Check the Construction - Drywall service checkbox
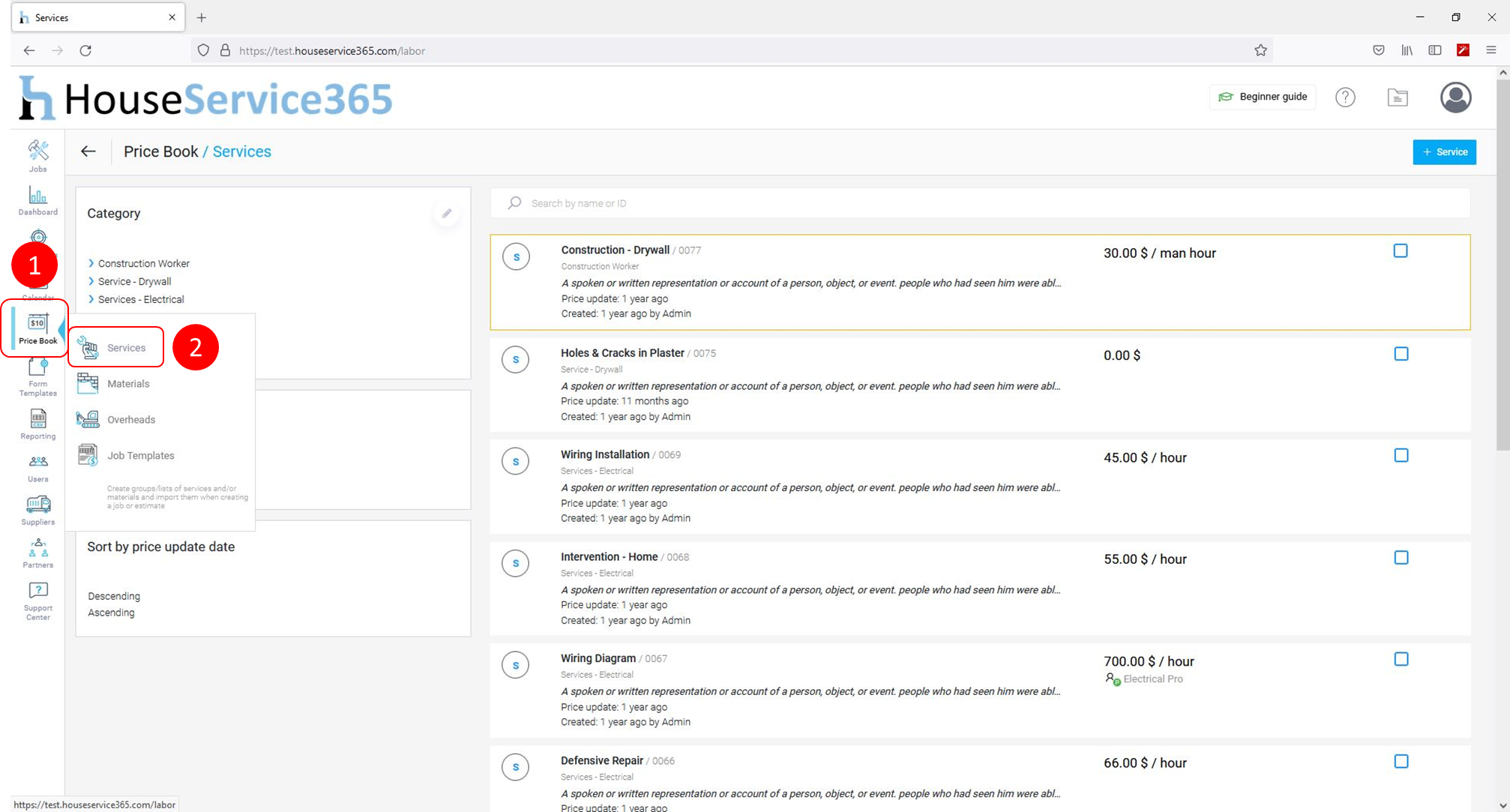This screenshot has height=812, width=1510. tap(1401, 251)
